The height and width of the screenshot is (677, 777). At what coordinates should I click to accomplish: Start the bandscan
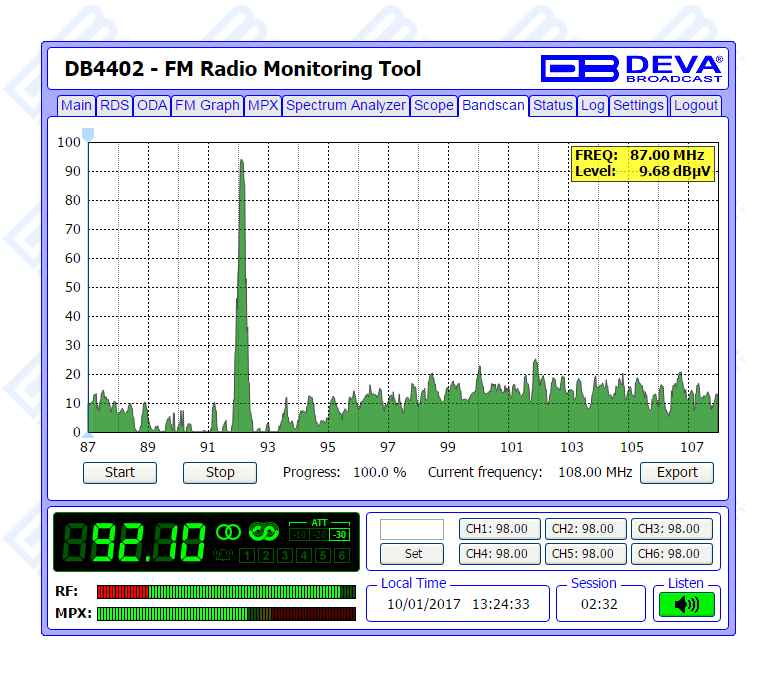tap(120, 472)
